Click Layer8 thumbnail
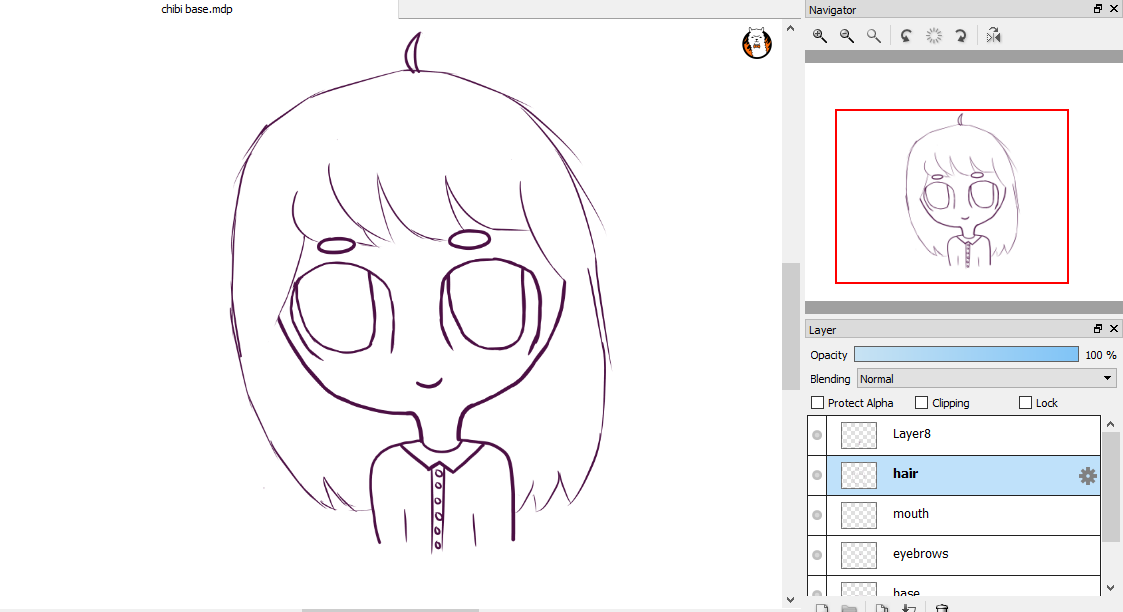The width and height of the screenshot is (1123, 612). click(859, 435)
